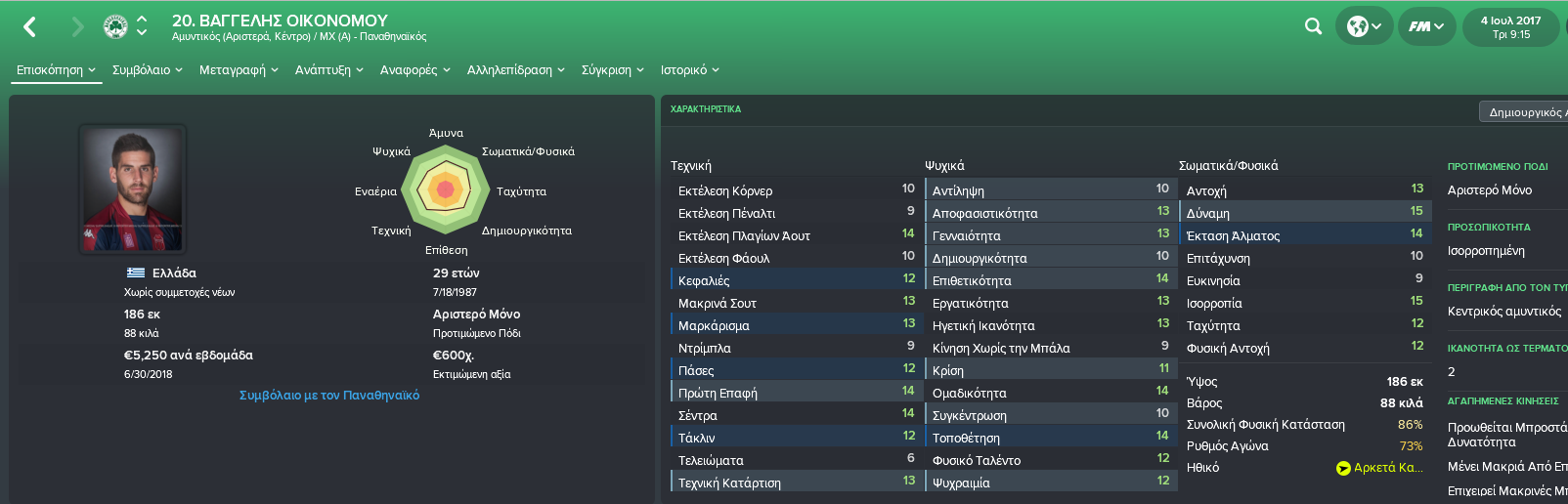The height and width of the screenshot is (504, 1568).
Task: Click the yellow morale arrow icon
Action: 1343,468
